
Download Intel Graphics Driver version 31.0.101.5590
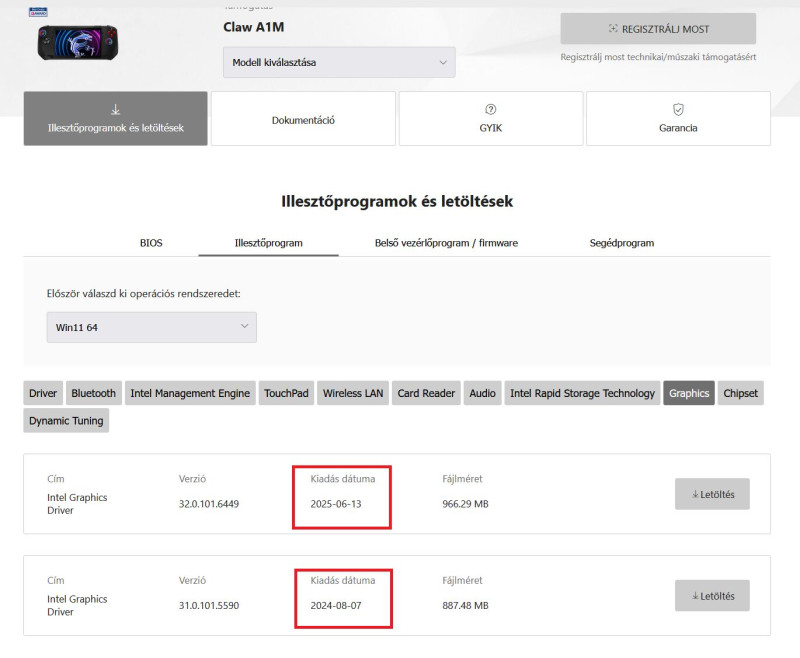click(x=712, y=595)
